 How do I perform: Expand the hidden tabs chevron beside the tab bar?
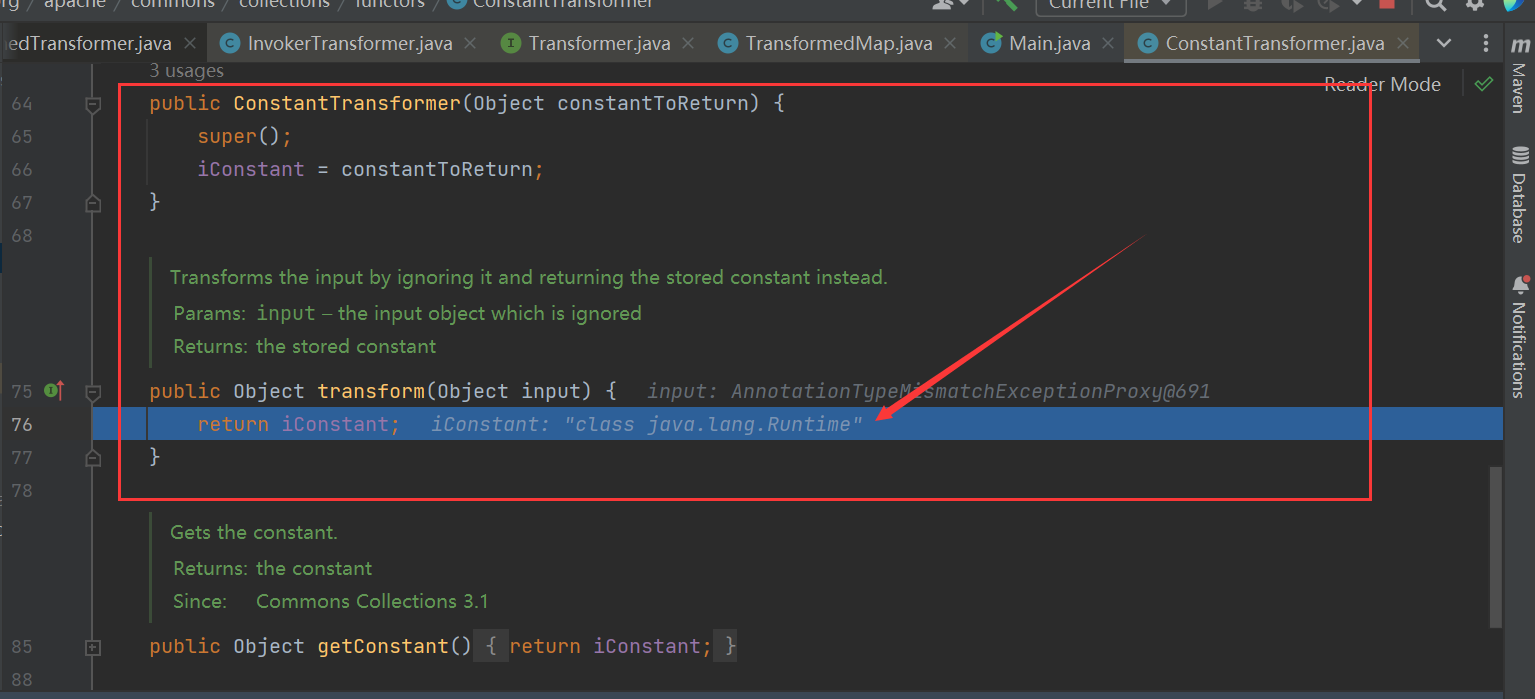click(1443, 43)
